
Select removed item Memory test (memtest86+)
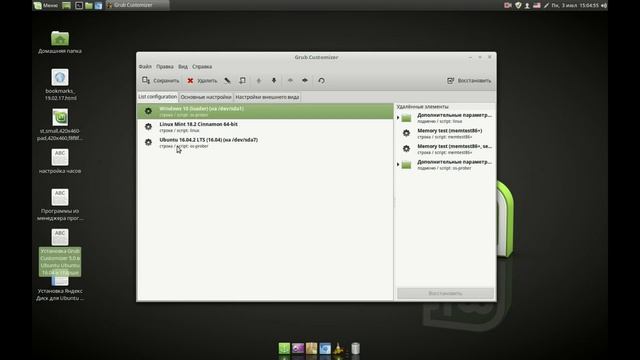(445, 133)
